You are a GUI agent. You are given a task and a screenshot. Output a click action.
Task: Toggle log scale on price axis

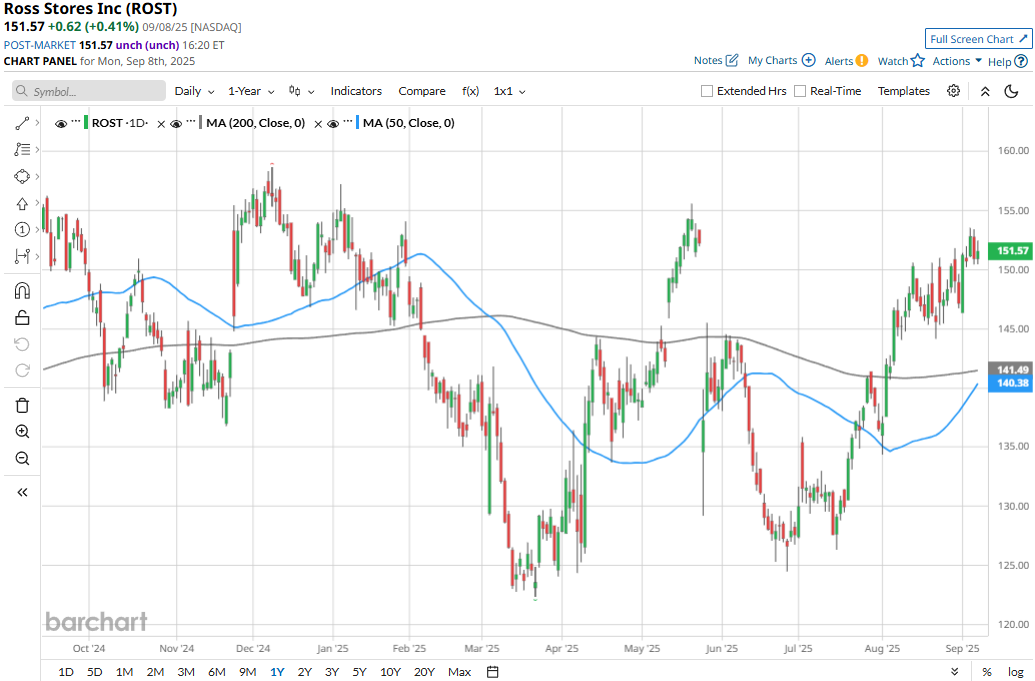click(1016, 672)
